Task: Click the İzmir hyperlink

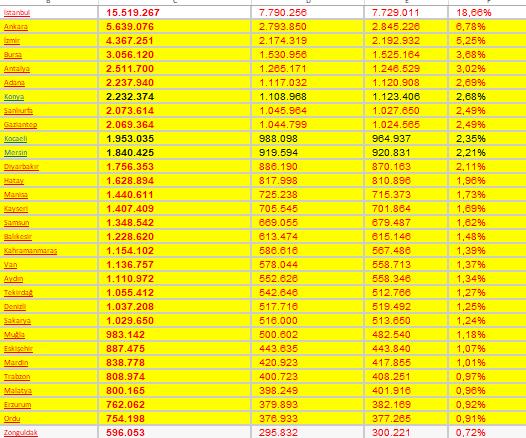Action: click(x=12, y=41)
